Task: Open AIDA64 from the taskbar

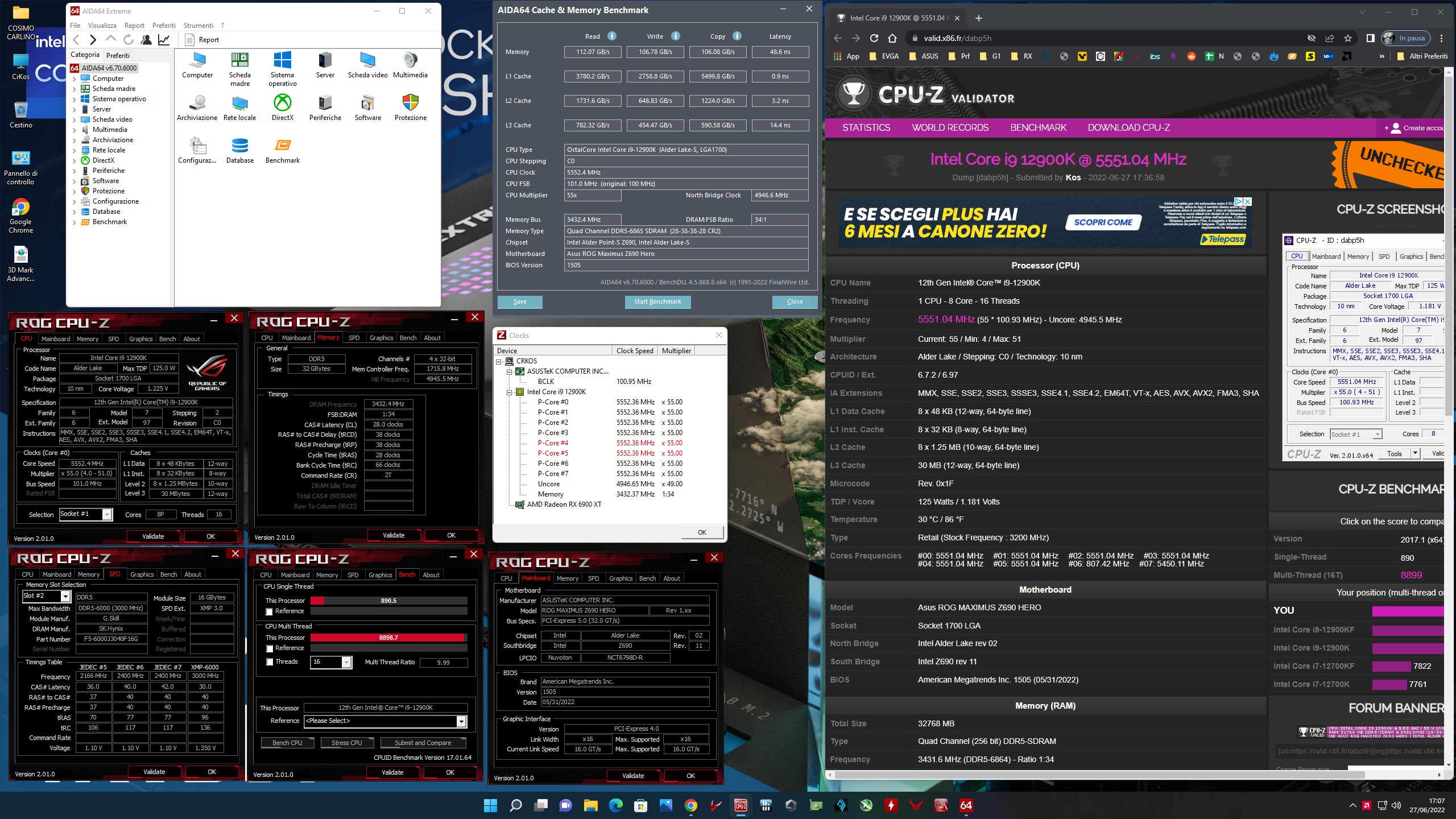Action: [x=966, y=805]
